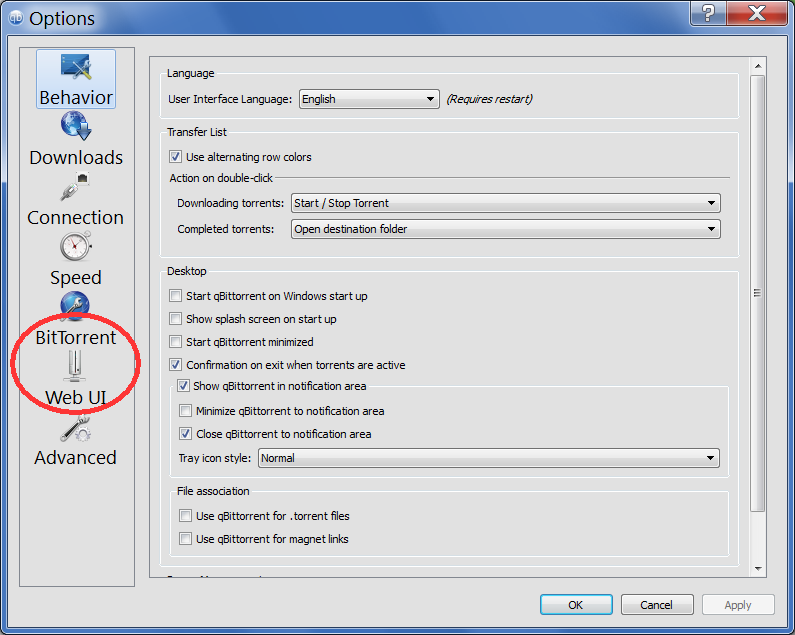Open the Web UI server icon
The height and width of the screenshot is (635, 795).
[75, 366]
